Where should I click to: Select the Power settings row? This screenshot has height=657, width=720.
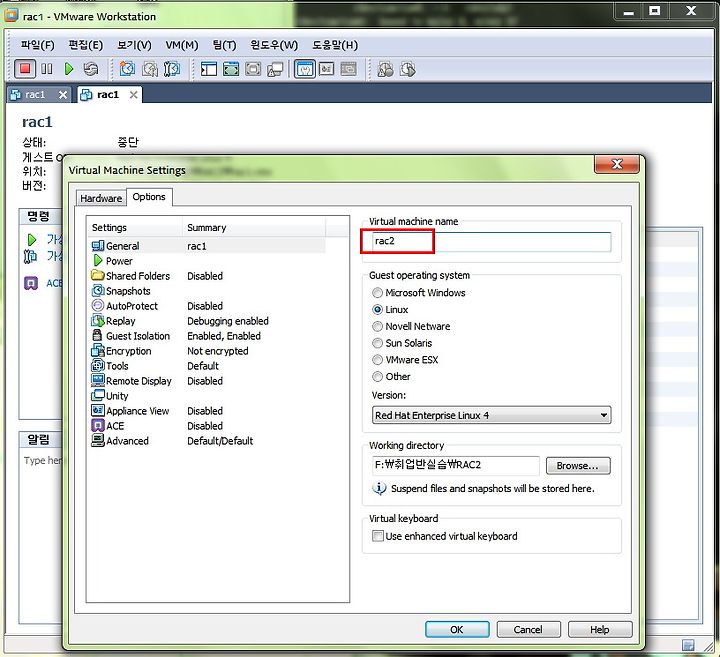point(208,261)
